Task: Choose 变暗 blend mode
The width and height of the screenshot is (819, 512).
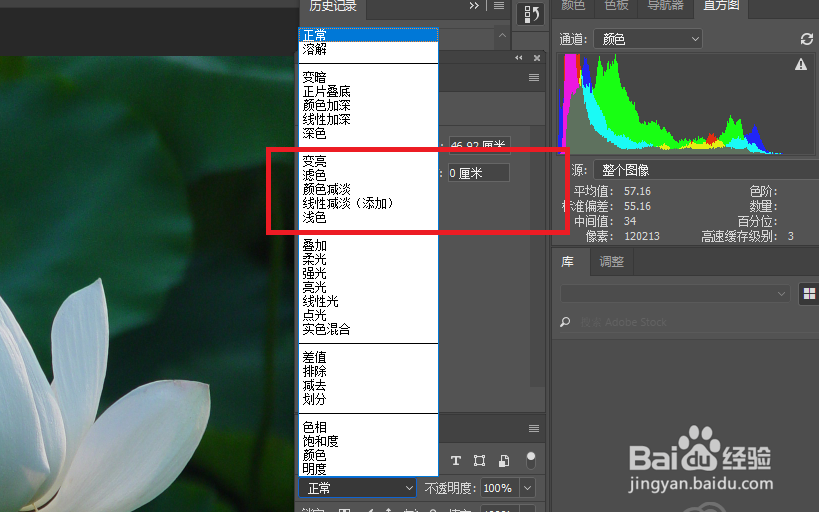Action: pyautogui.click(x=368, y=77)
